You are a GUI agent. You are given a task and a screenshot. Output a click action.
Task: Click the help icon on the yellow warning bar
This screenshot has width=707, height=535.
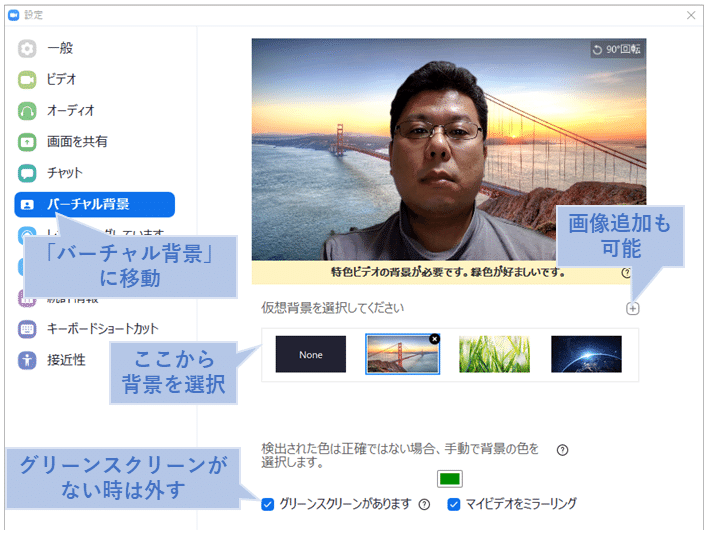point(626,273)
